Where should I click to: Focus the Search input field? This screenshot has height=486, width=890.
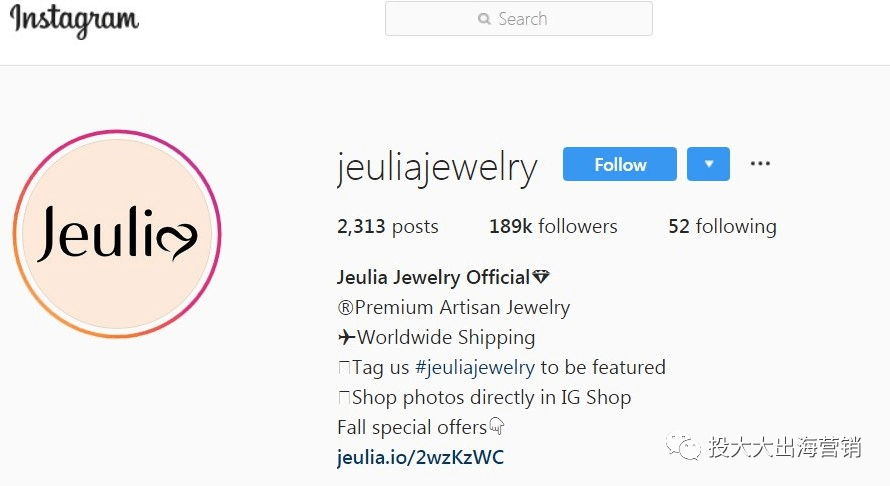(519, 19)
